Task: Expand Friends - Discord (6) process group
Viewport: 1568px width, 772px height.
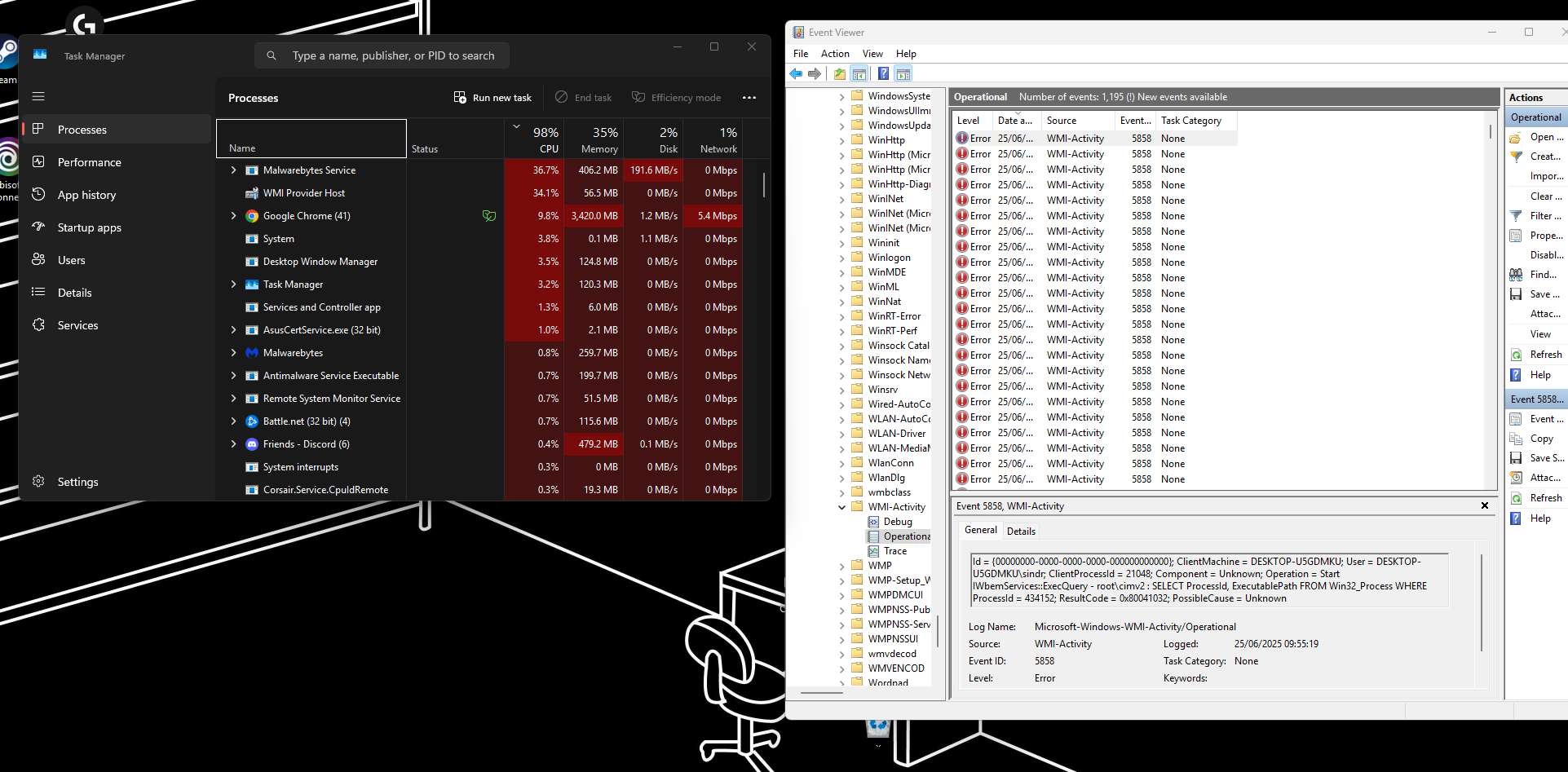Action: click(x=233, y=444)
